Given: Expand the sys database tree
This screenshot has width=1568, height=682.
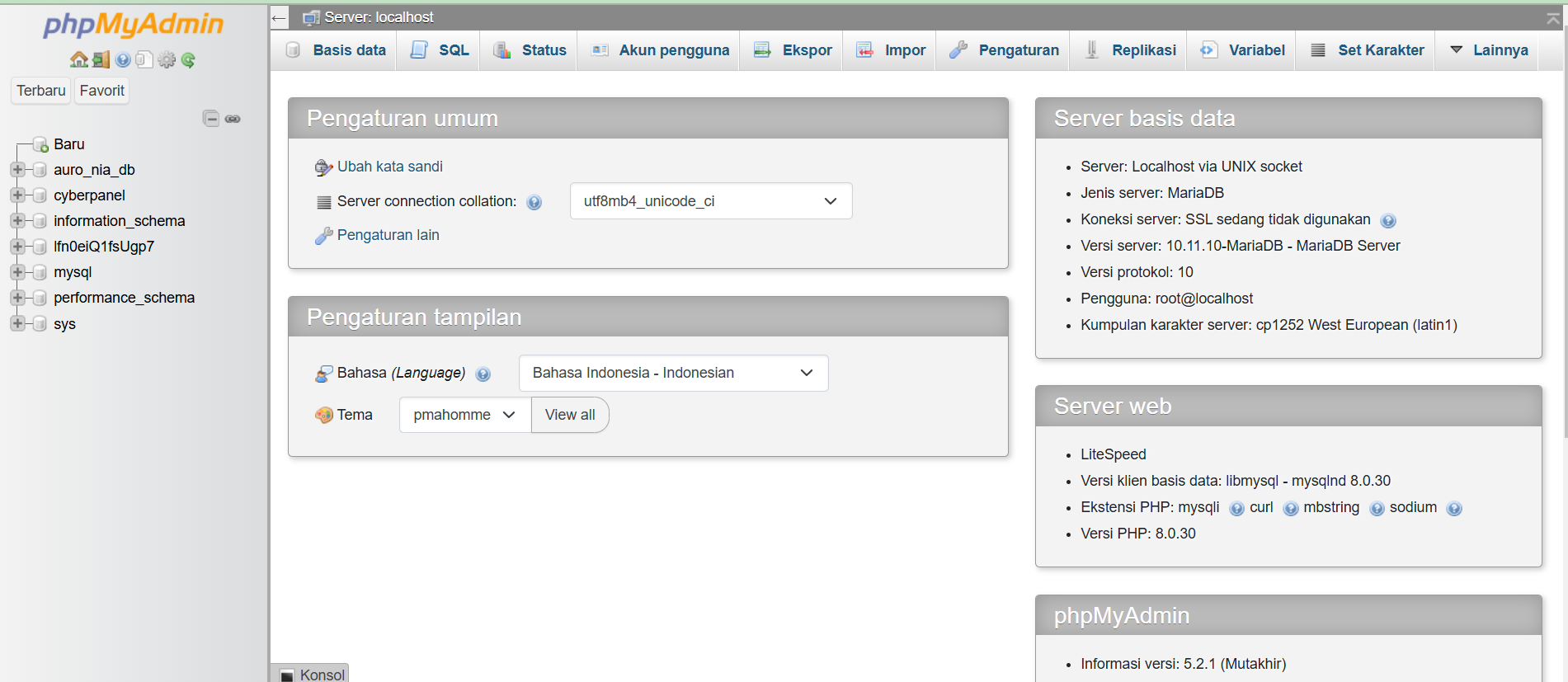Looking at the screenshot, I should [x=17, y=323].
